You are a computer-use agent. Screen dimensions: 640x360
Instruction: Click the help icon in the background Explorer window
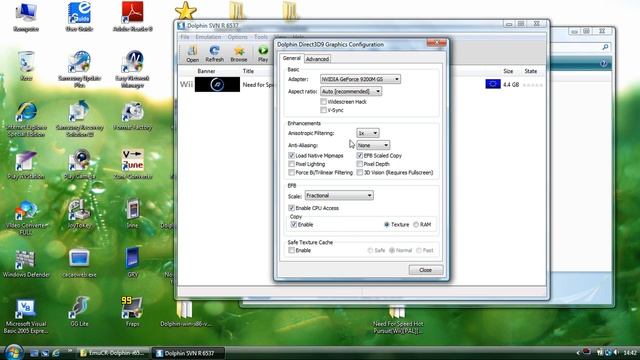[603, 64]
